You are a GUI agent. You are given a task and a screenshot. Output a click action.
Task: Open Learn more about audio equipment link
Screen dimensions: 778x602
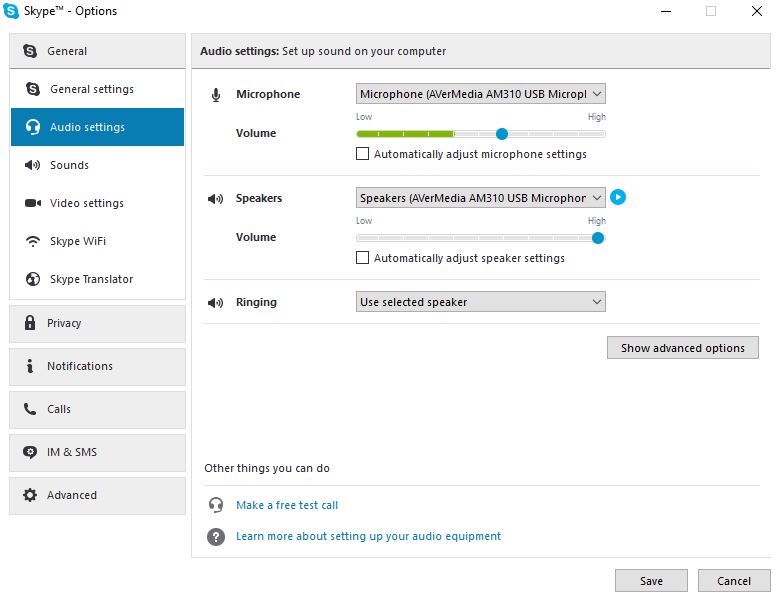(369, 536)
